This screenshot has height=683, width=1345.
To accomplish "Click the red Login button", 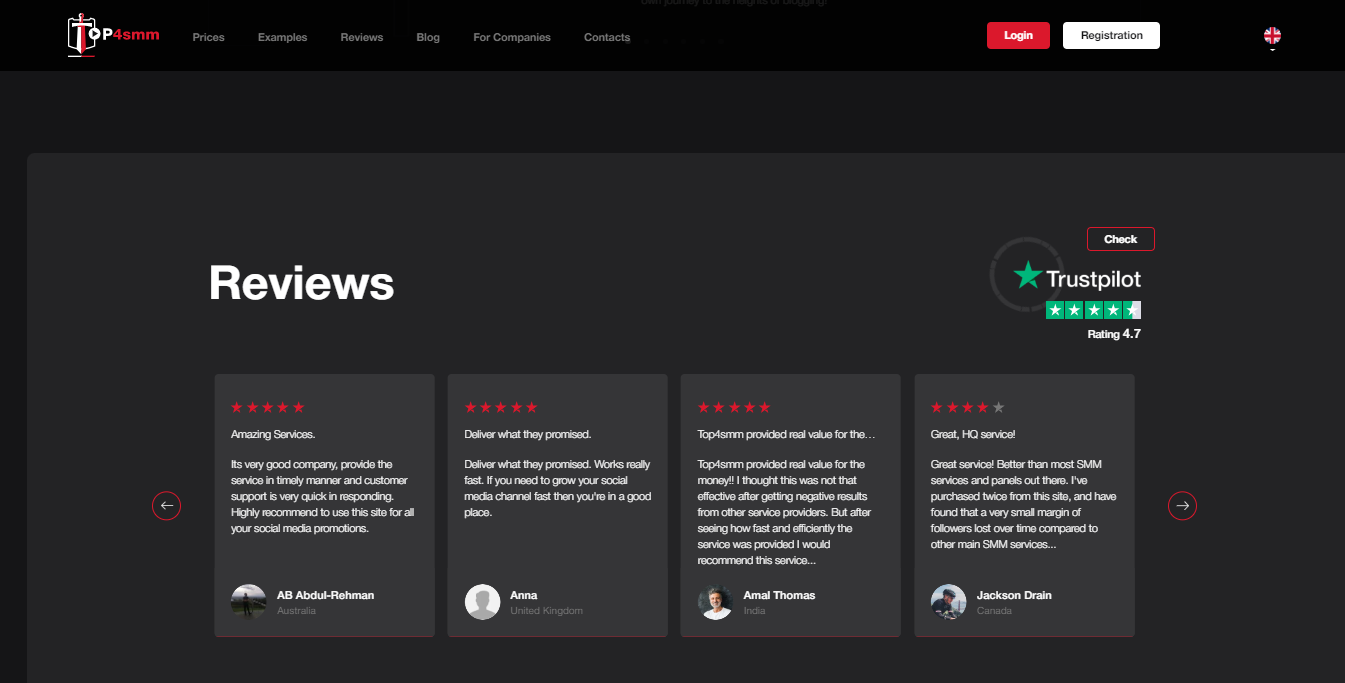I will tap(1018, 35).
